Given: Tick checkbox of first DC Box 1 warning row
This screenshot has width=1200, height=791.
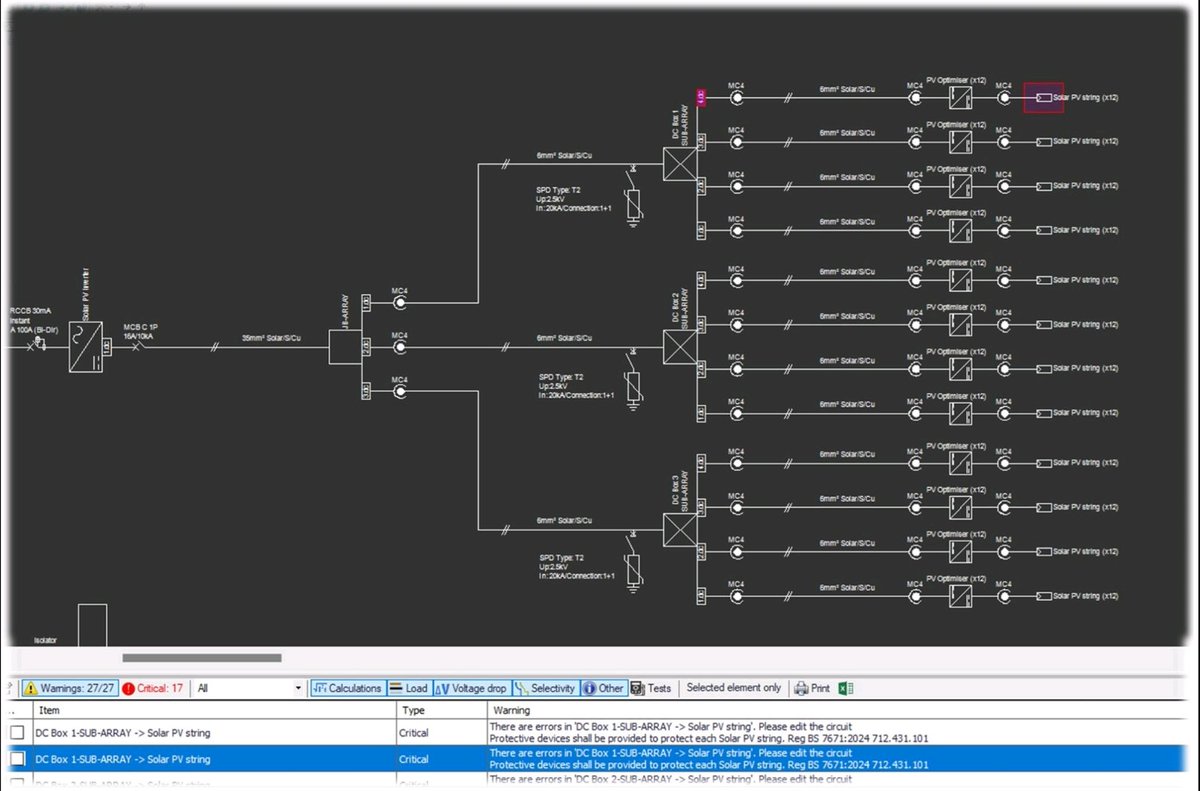Looking at the screenshot, I should [x=17, y=733].
